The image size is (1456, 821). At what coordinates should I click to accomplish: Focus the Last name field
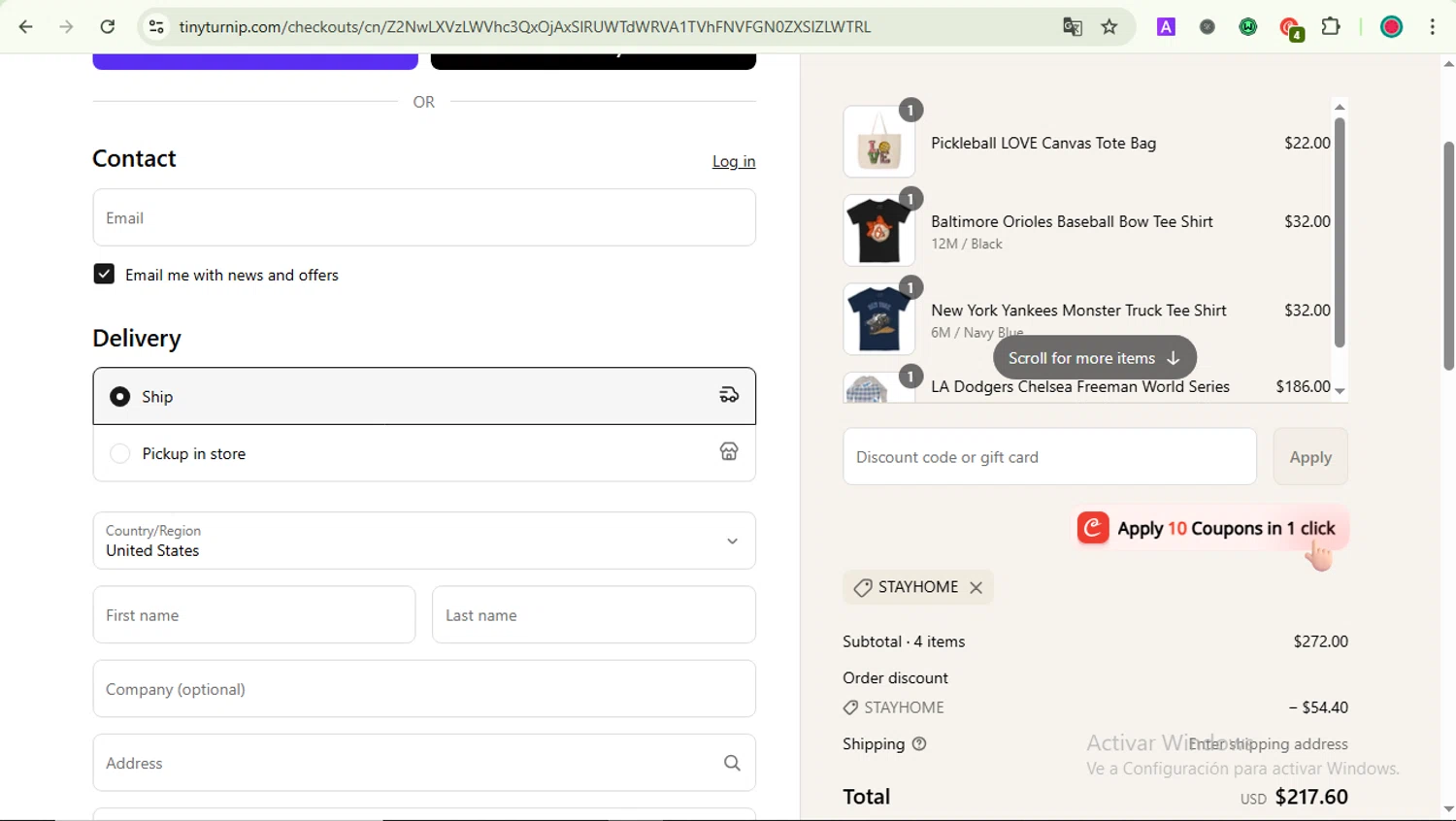coord(594,614)
